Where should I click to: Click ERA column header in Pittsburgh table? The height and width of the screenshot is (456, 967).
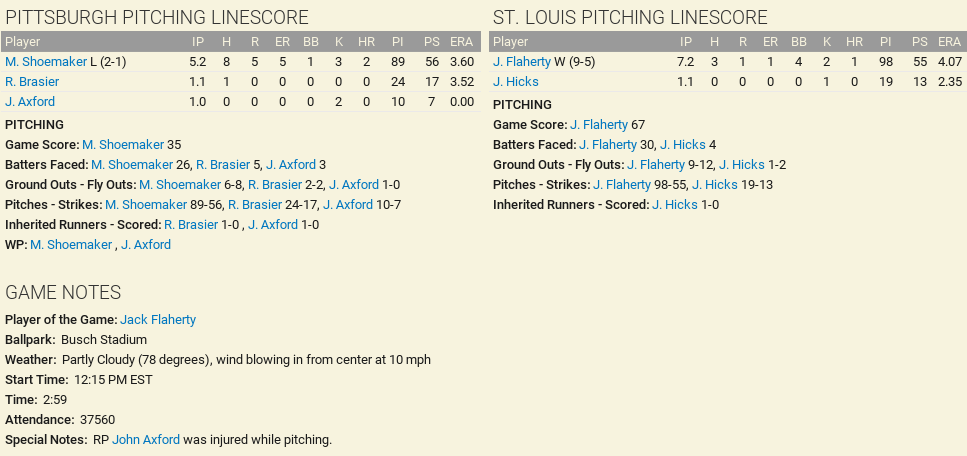pyautogui.click(x=461, y=42)
